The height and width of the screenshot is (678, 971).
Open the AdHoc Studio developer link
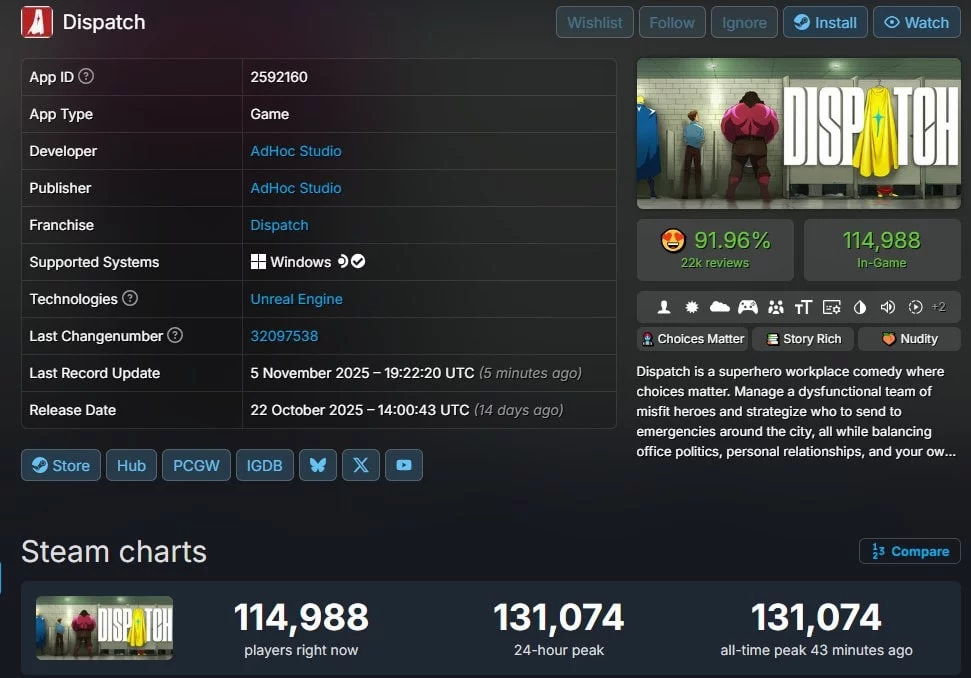point(296,151)
